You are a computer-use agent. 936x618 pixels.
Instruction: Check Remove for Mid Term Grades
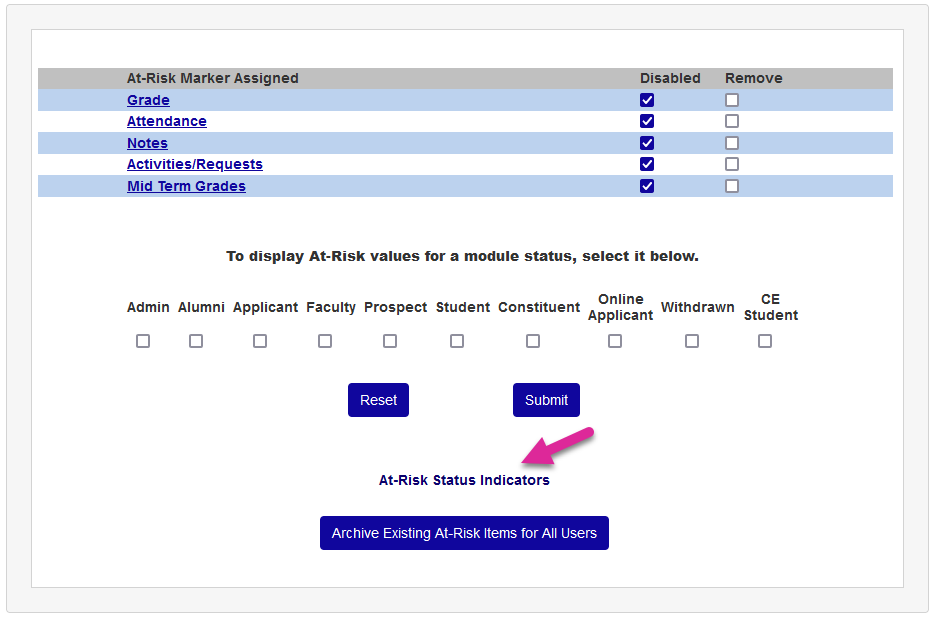click(732, 186)
